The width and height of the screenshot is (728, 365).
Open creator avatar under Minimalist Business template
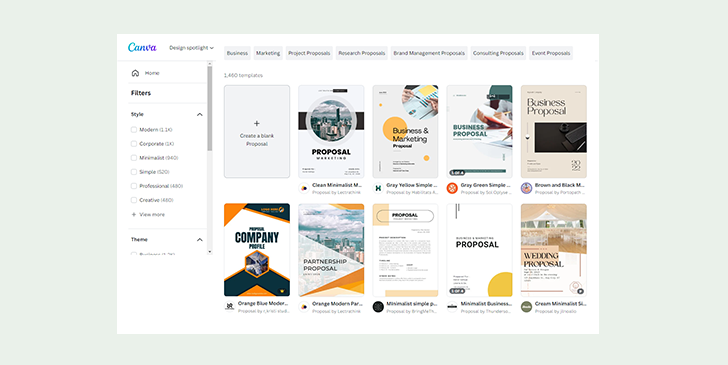452,306
